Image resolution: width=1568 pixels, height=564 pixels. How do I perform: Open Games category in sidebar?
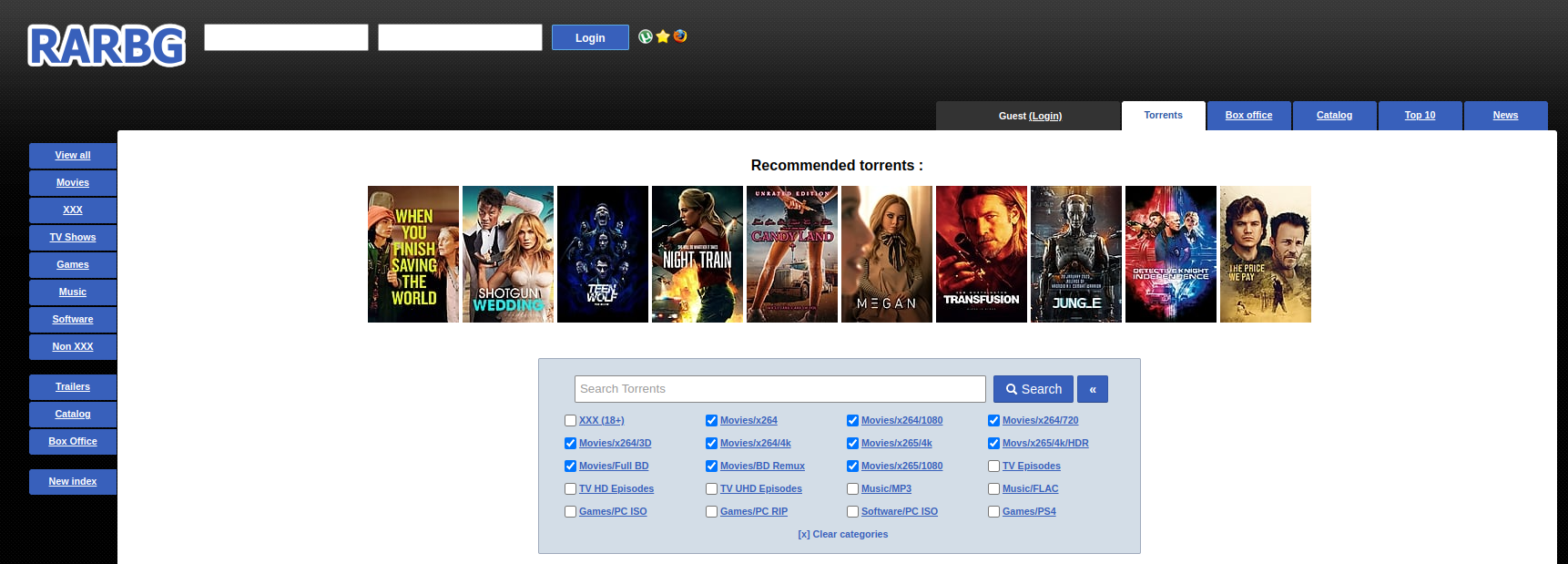click(73, 265)
